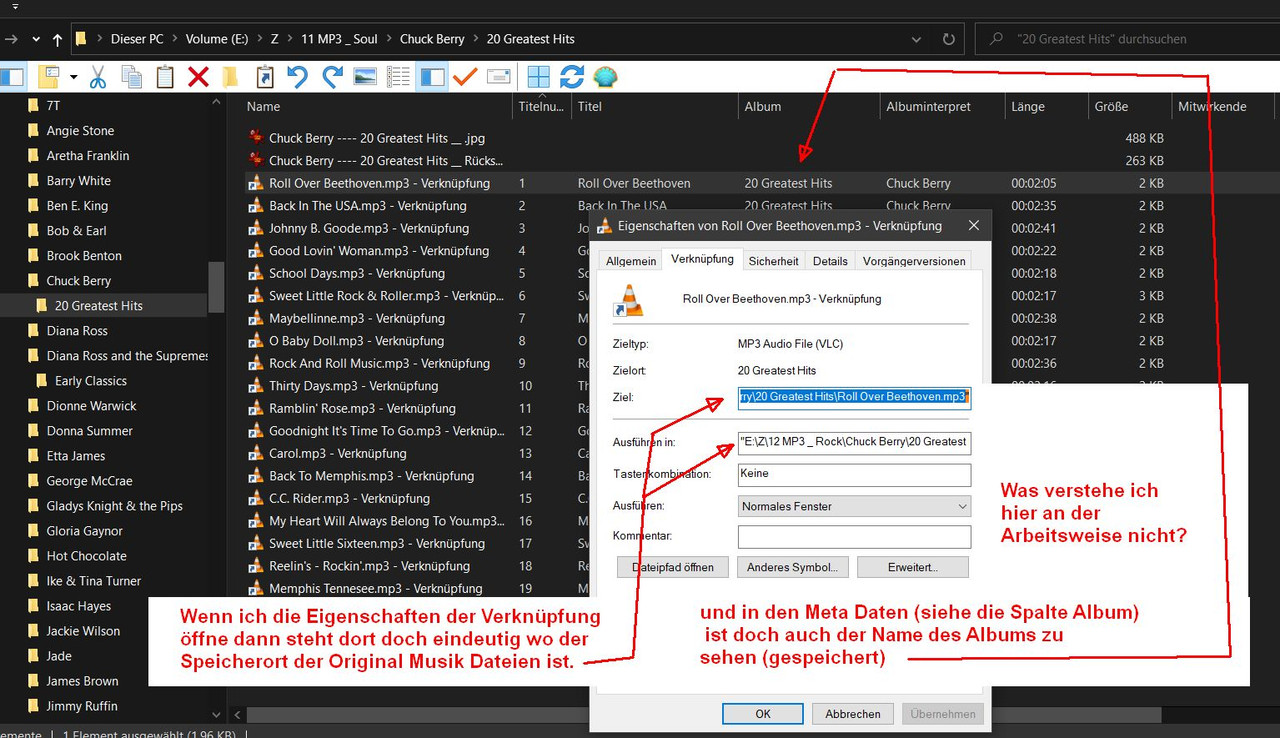Click the Tastenkombination field showing Keine
The image size is (1280, 738).
point(854,474)
